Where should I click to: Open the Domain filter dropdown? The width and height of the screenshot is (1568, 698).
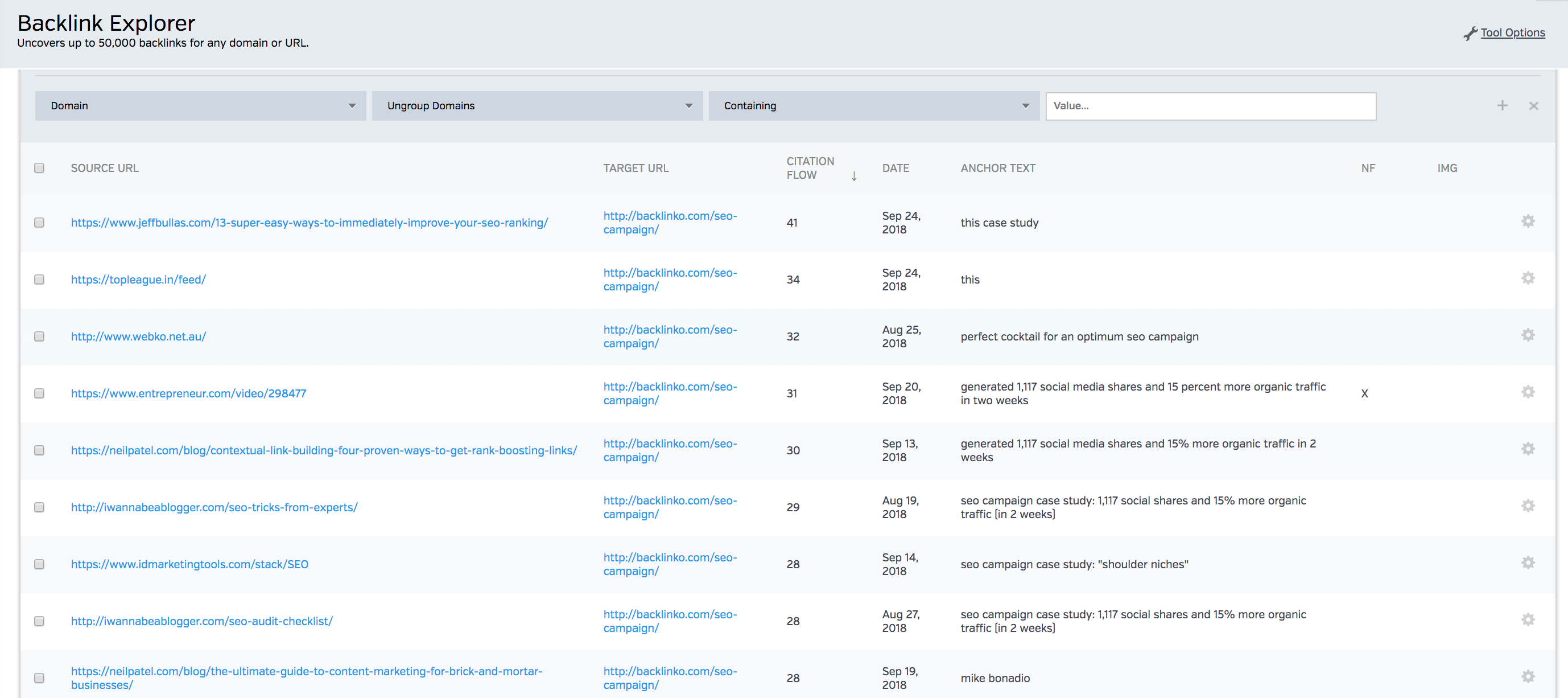coord(200,106)
